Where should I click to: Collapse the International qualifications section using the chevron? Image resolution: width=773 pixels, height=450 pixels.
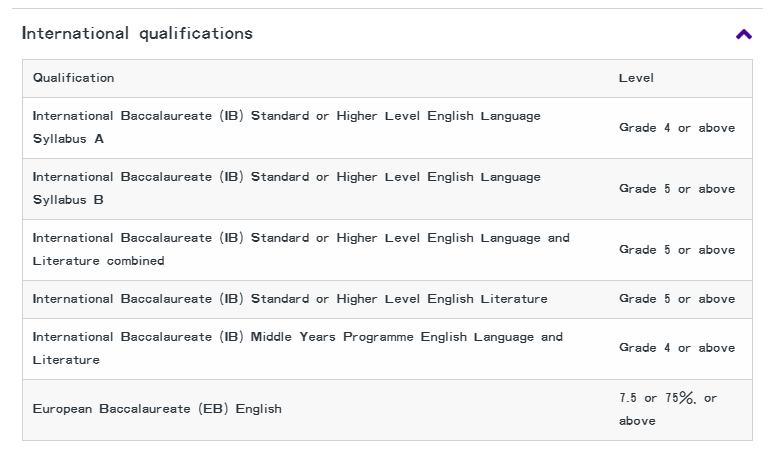(743, 34)
